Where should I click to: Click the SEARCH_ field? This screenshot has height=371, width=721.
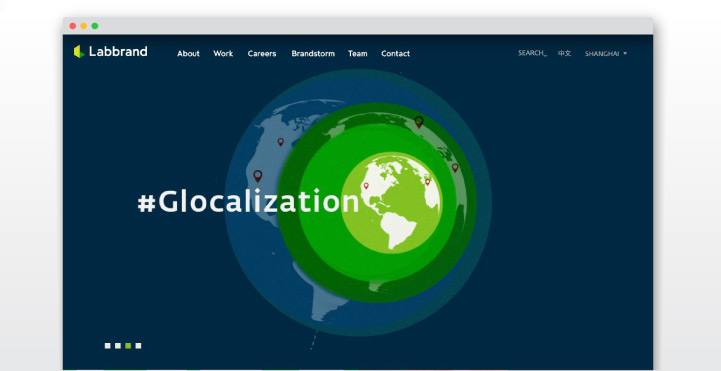tap(532, 53)
